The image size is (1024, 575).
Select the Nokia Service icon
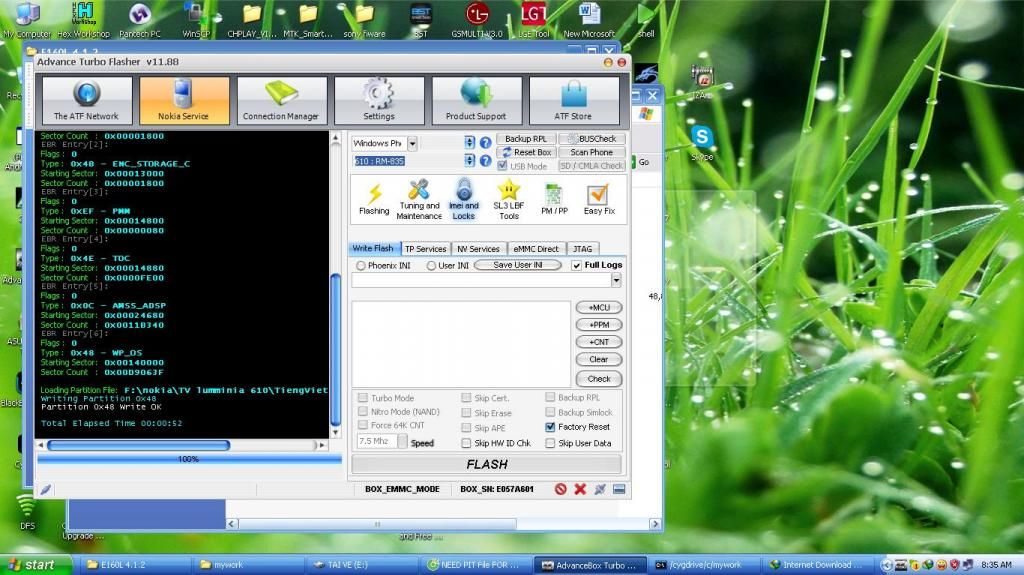[x=184, y=100]
